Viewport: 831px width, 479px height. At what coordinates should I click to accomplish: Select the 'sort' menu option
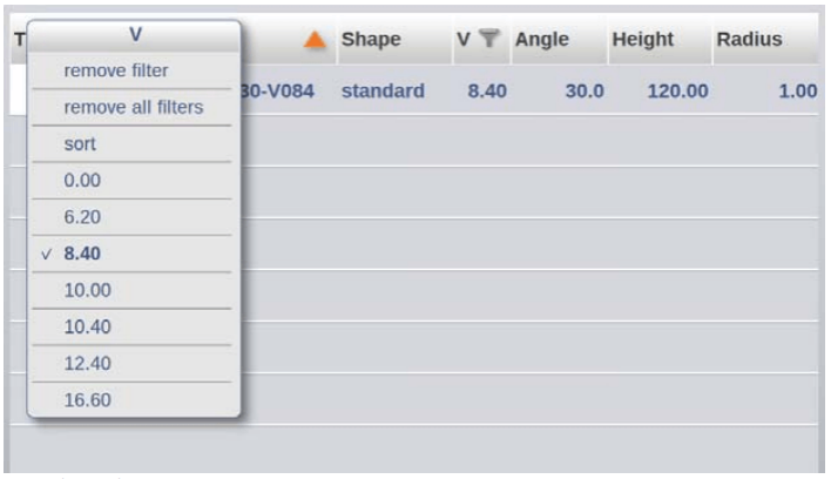point(80,144)
